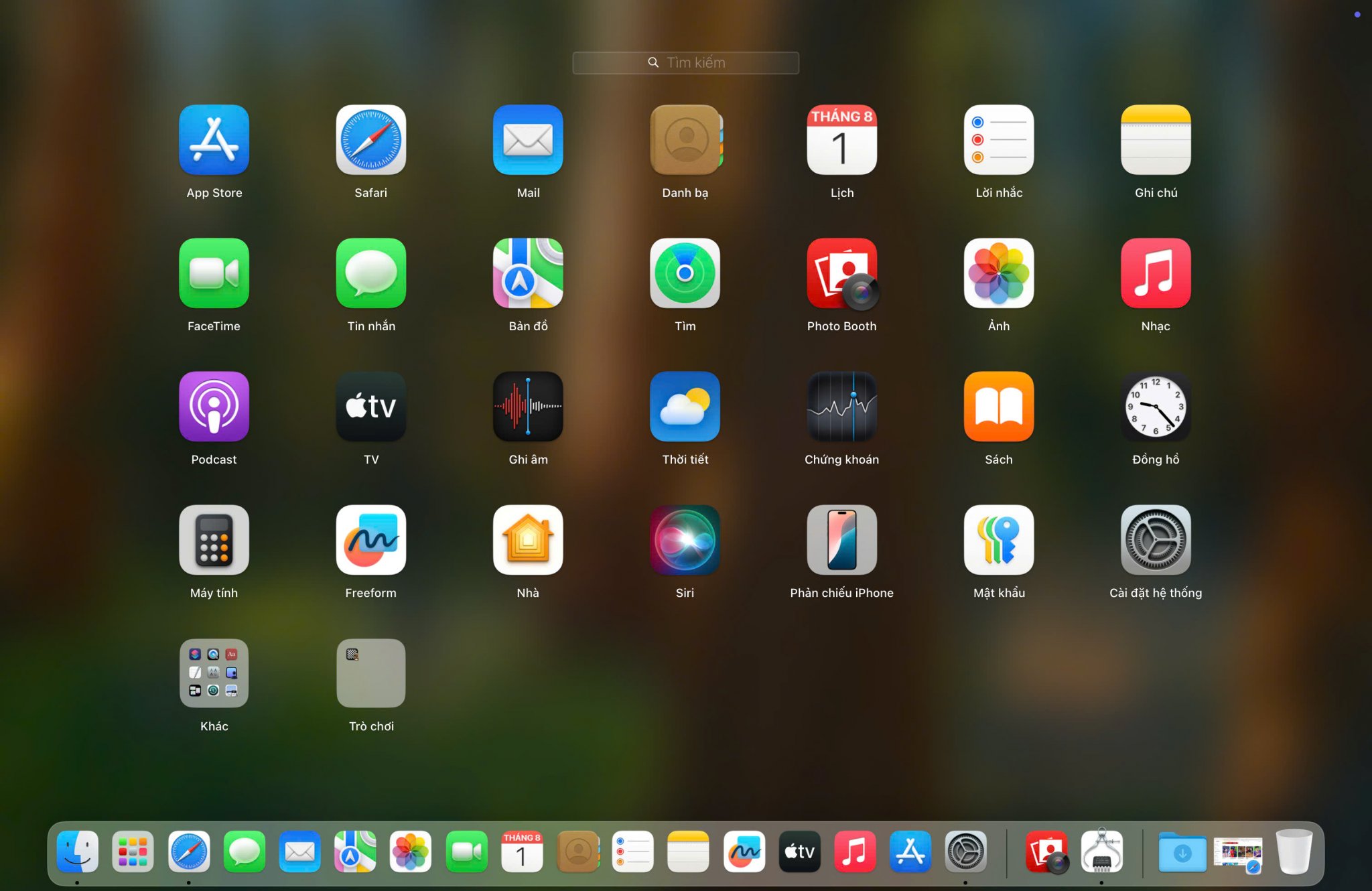Launch the Đồng hồ clock app
Image resolution: width=1372 pixels, height=891 pixels.
[1156, 407]
